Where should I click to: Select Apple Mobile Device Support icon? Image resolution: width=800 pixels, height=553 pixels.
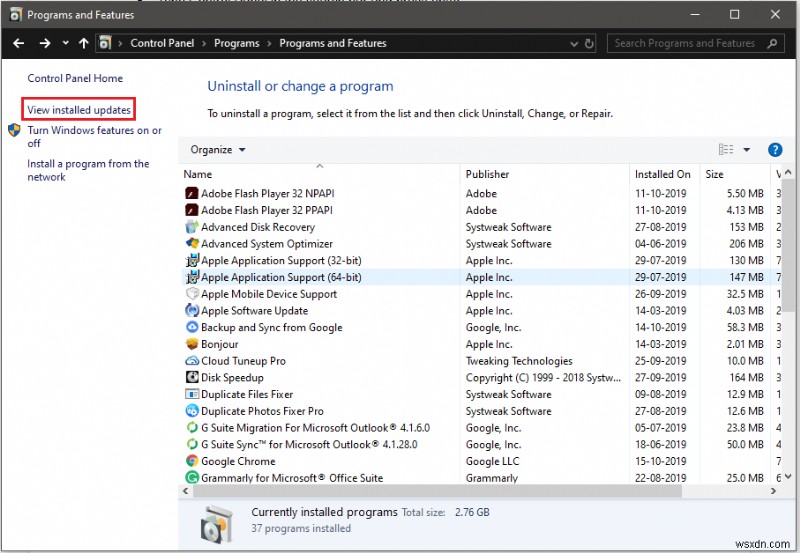192,294
